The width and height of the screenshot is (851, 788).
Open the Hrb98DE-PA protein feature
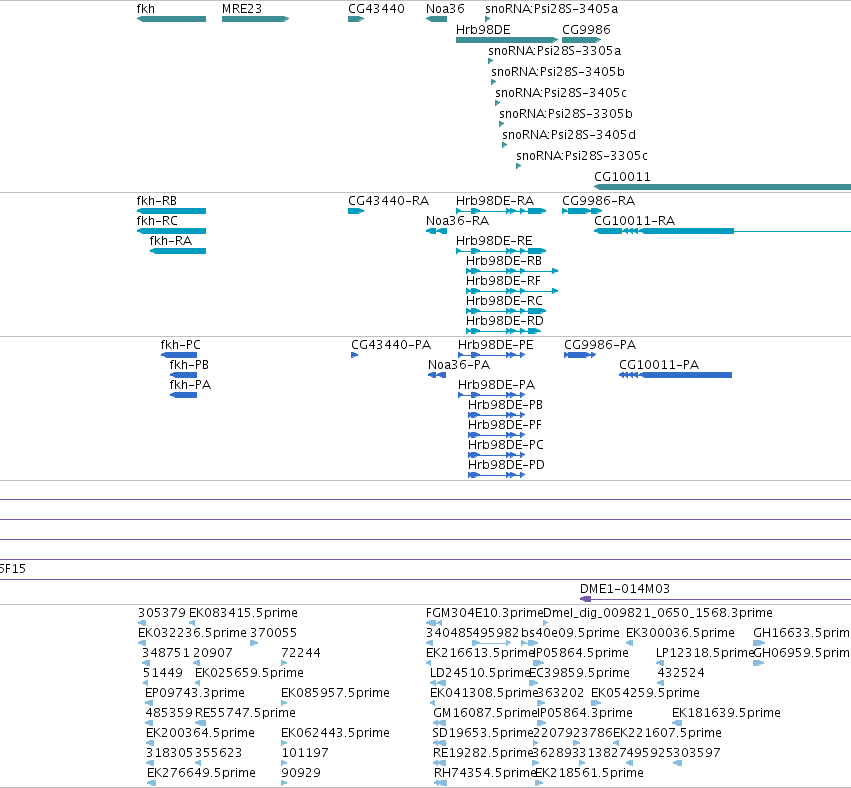[x=492, y=395]
